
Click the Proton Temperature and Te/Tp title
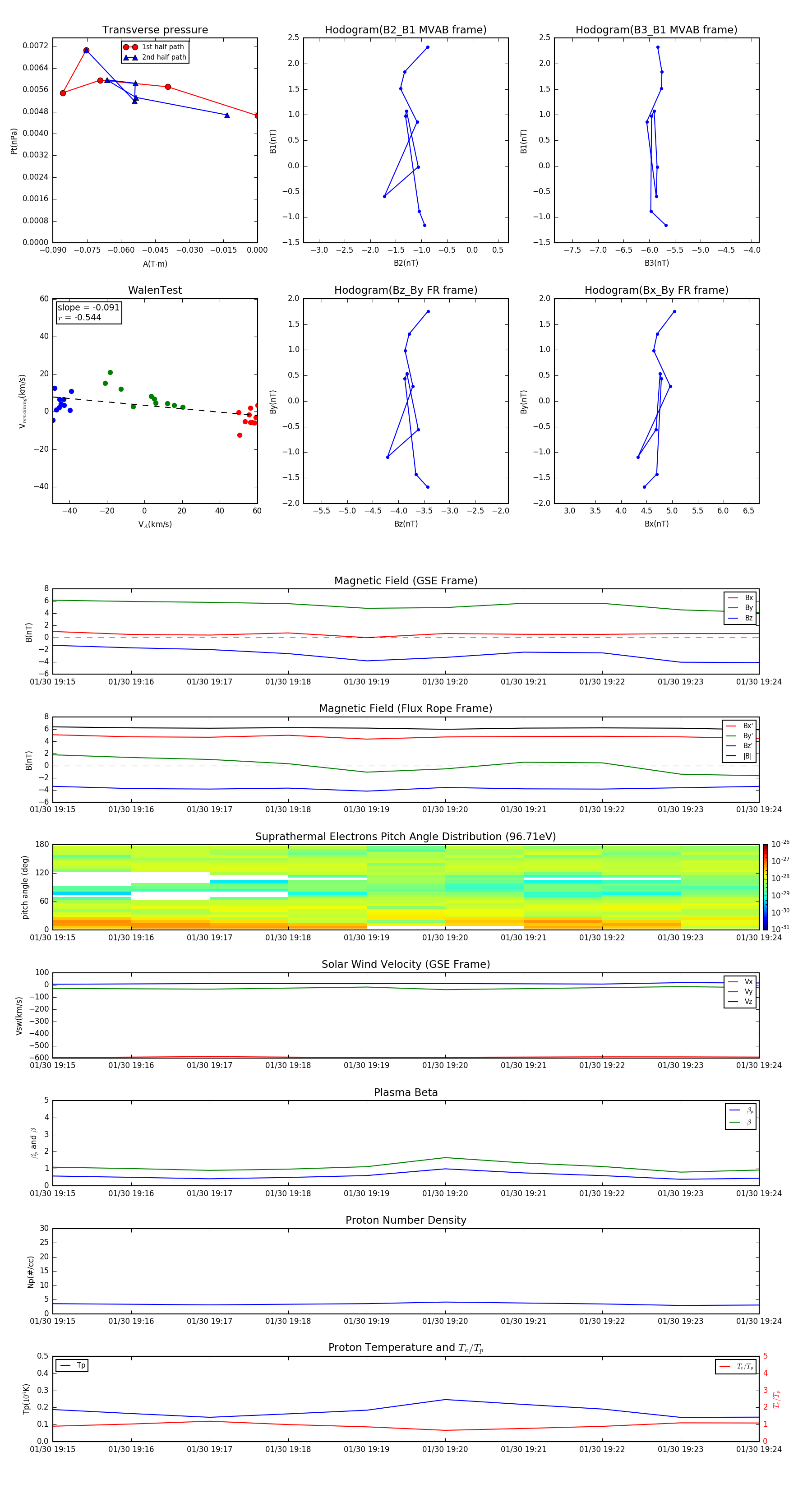coord(406,1349)
